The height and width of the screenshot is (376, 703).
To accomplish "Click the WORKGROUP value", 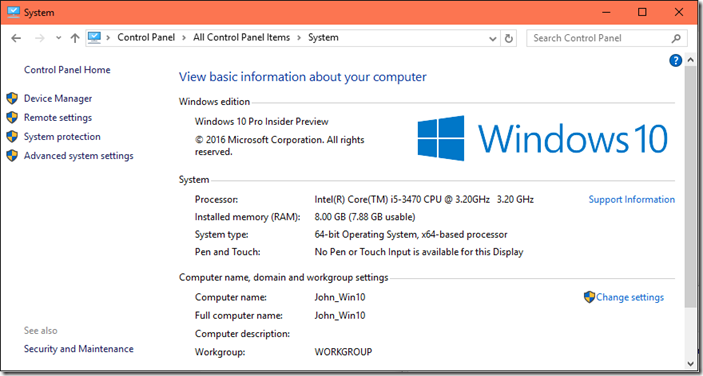I will point(343,352).
